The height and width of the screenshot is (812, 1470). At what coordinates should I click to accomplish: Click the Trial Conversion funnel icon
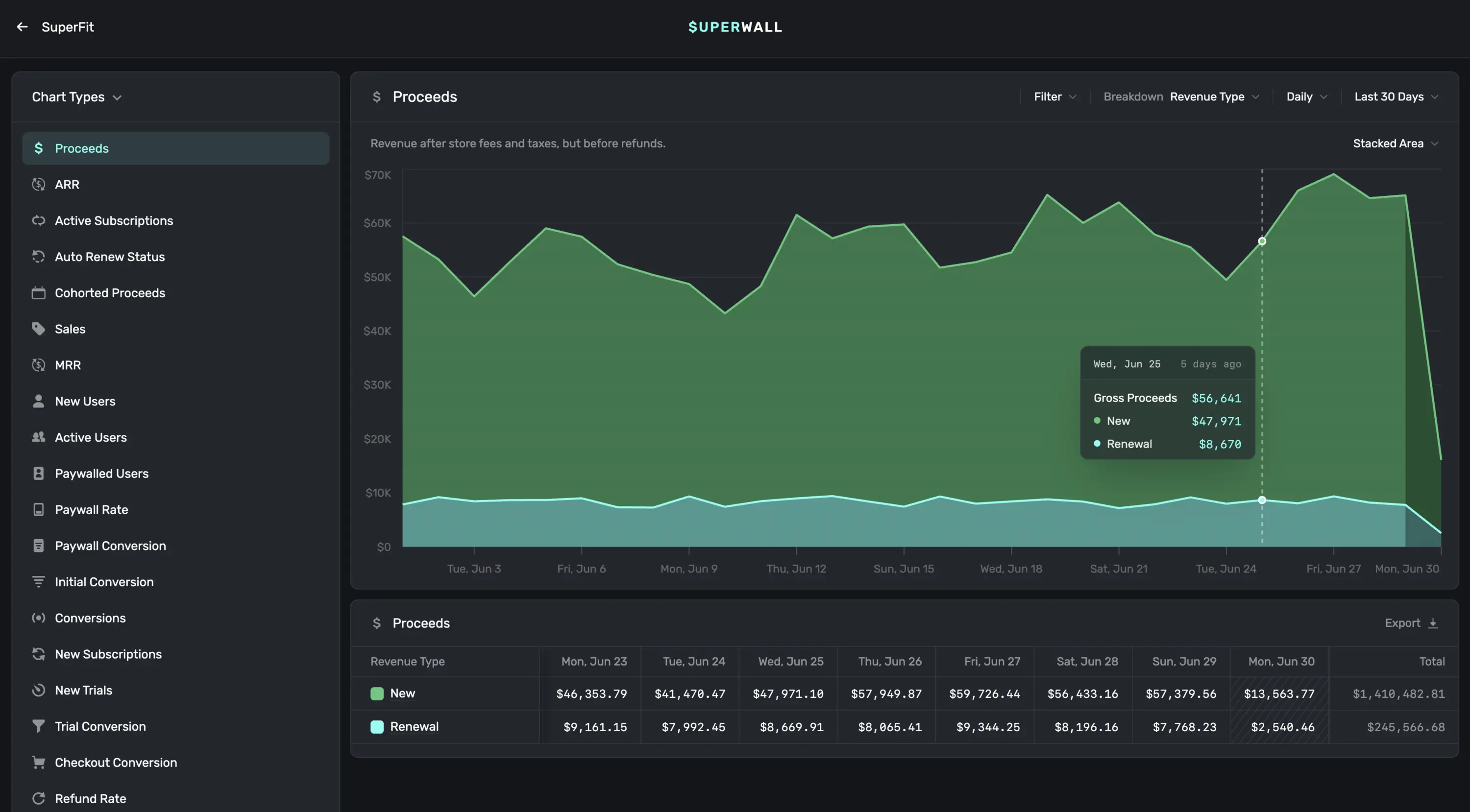coord(38,726)
